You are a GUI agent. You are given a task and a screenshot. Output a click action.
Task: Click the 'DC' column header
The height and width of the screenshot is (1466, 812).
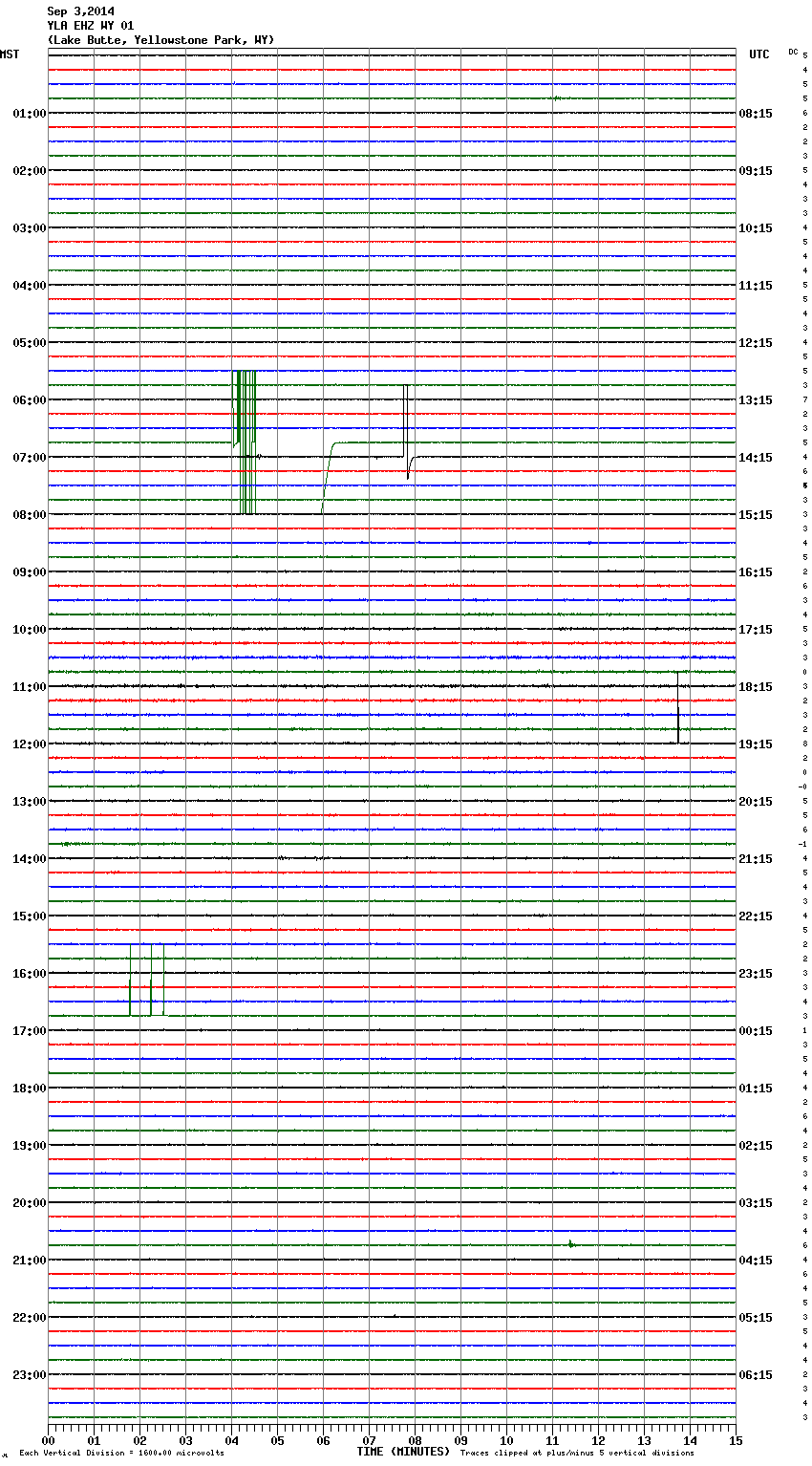click(793, 52)
